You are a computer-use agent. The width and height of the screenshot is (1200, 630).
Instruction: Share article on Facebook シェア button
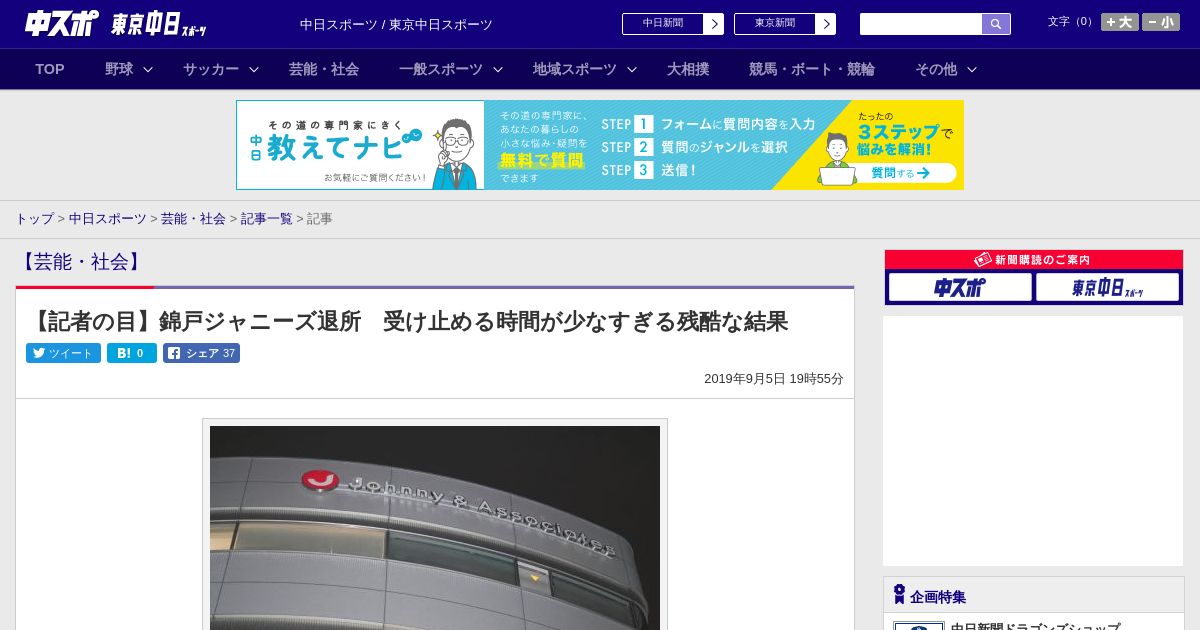201,353
